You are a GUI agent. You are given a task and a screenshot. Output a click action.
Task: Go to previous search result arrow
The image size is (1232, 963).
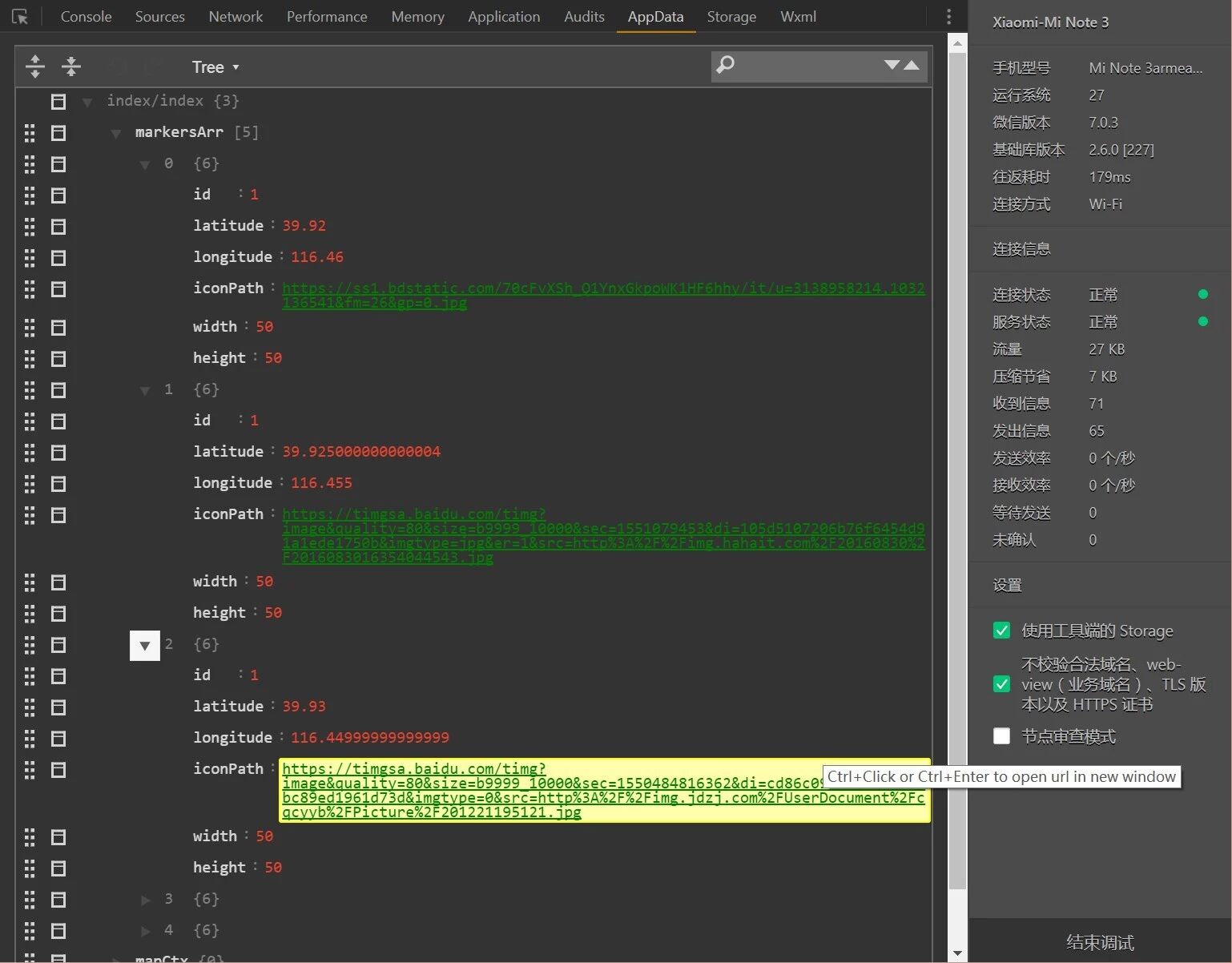912,65
